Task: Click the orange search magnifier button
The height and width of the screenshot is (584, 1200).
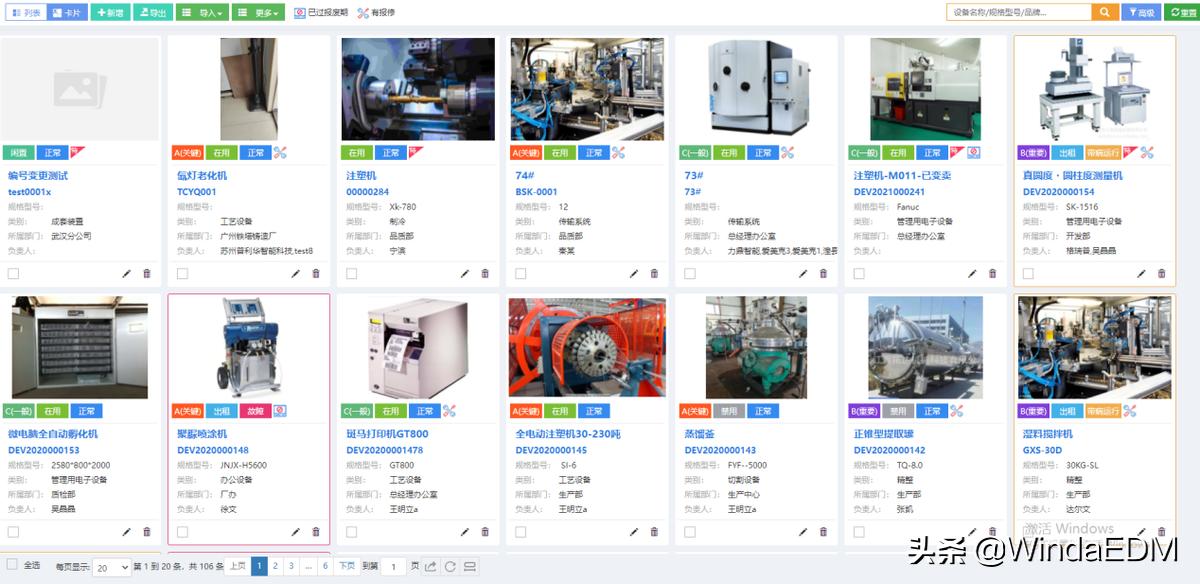Action: [x=1105, y=12]
